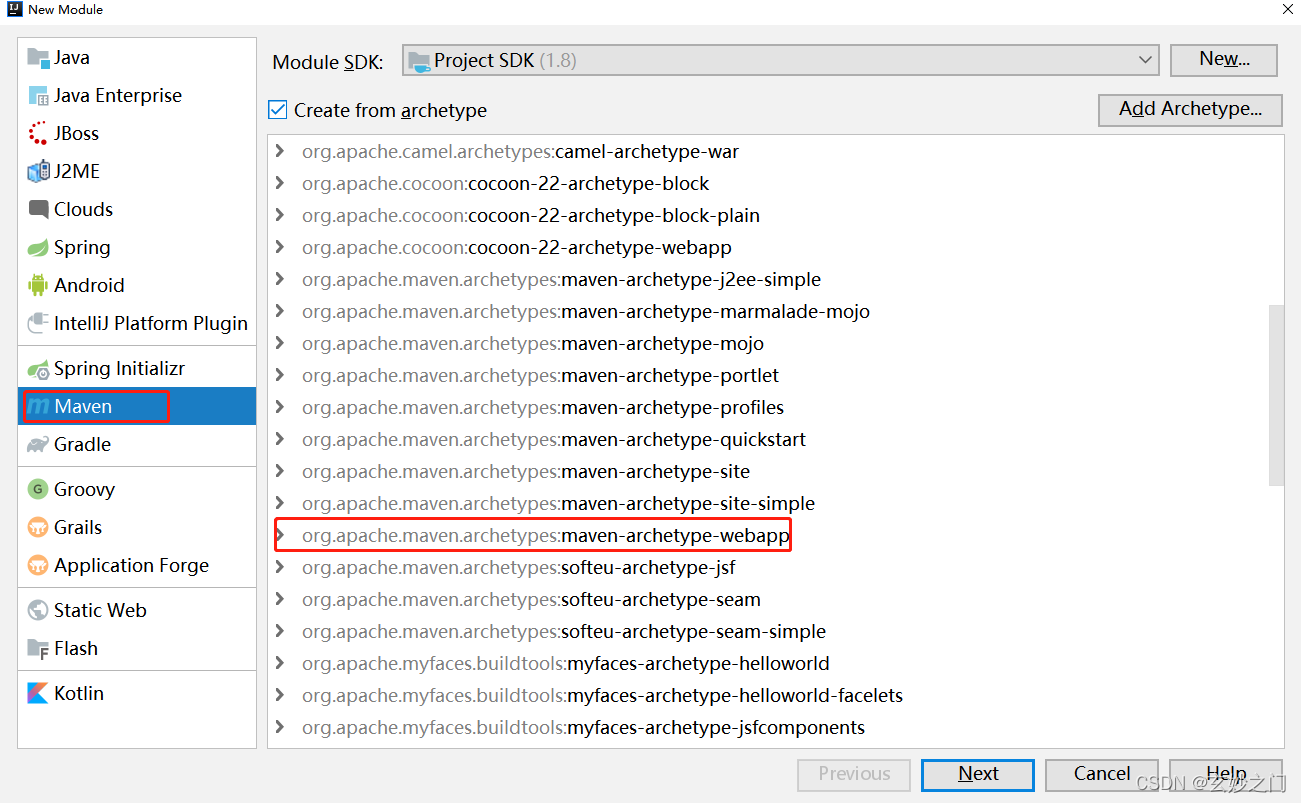Select the Groovy green G icon
Image resolution: width=1301 pixels, height=803 pixels.
pyautogui.click(x=39, y=490)
